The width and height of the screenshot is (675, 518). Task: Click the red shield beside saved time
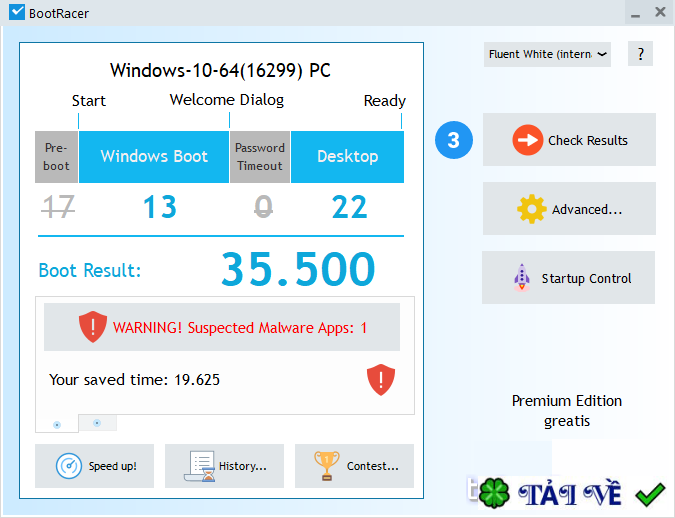(x=381, y=380)
